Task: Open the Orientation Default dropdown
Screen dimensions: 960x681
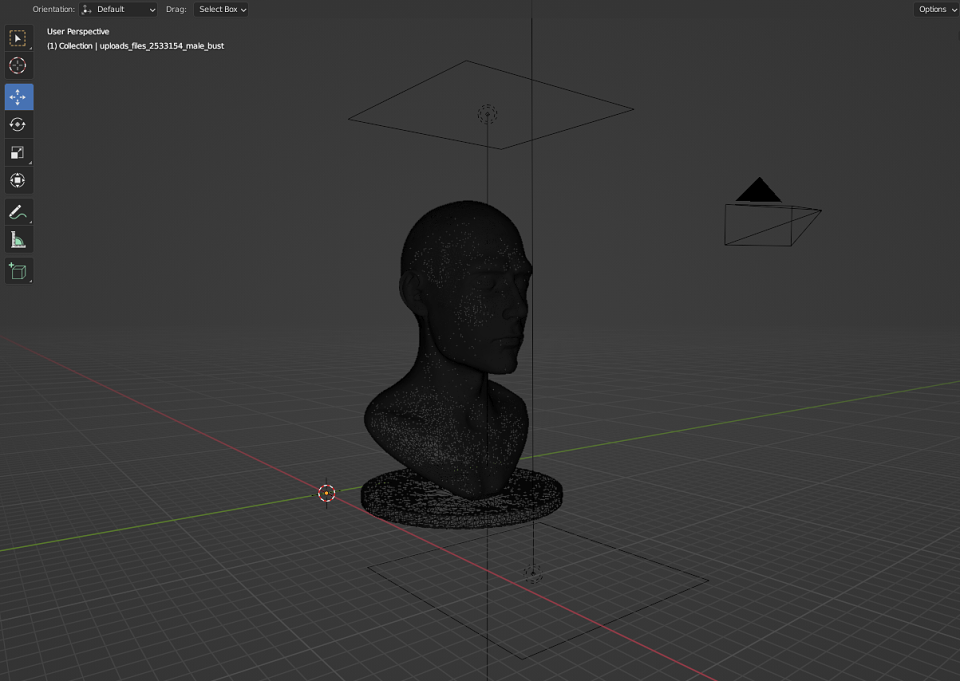Action: click(x=118, y=9)
